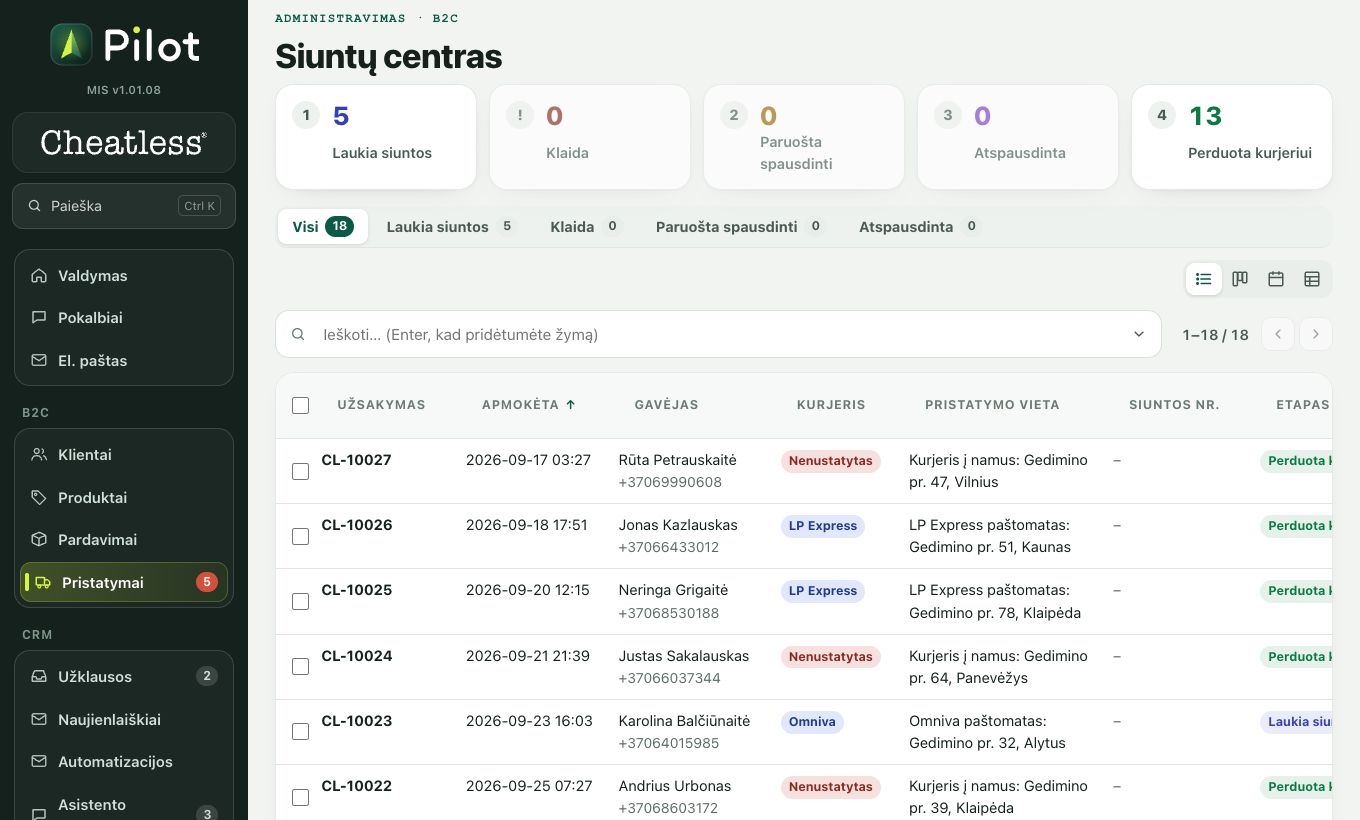The width and height of the screenshot is (1360, 820).
Task: Click the Pilot logo icon
Action: coord(71,45)
